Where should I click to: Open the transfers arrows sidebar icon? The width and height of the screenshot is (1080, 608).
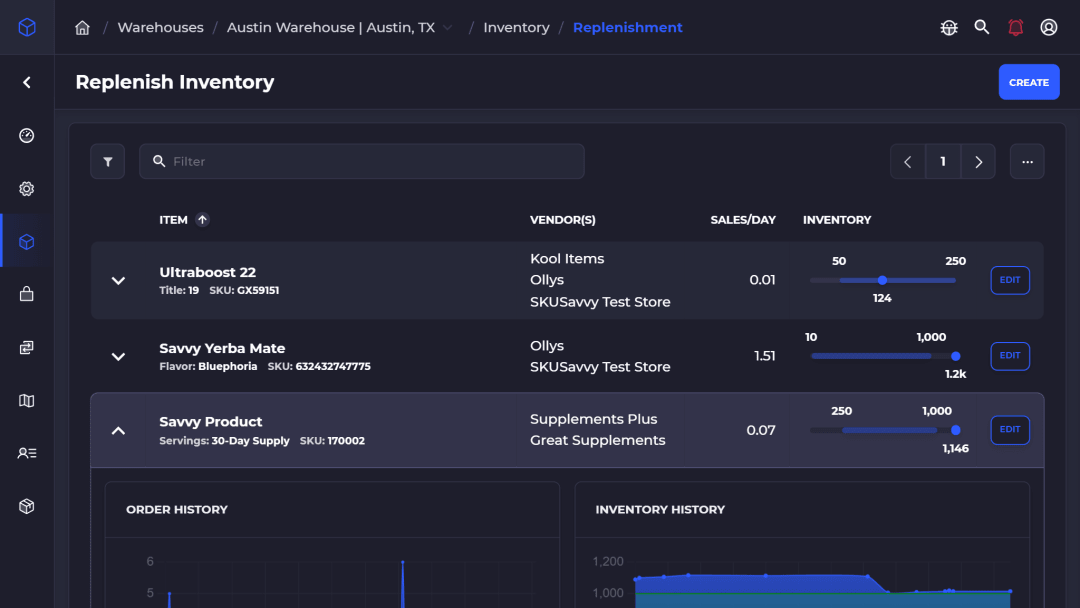[27, 348]
